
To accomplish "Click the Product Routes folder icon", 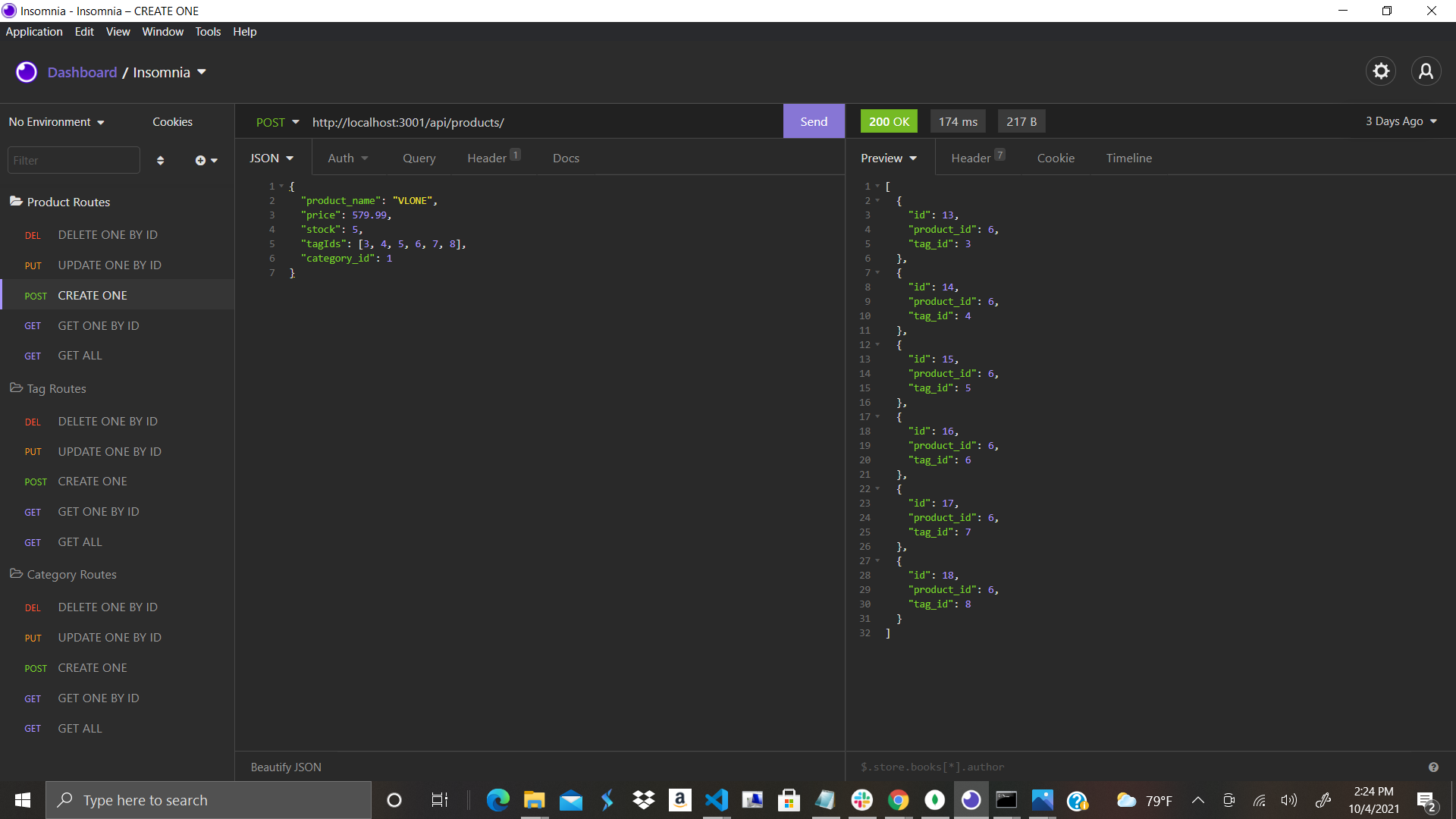I will (x=16, y=201).
